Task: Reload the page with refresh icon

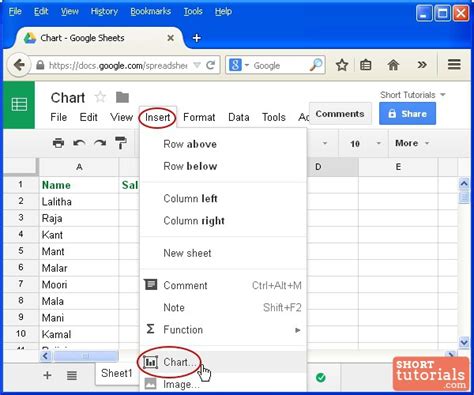Action: click(210, 65)
